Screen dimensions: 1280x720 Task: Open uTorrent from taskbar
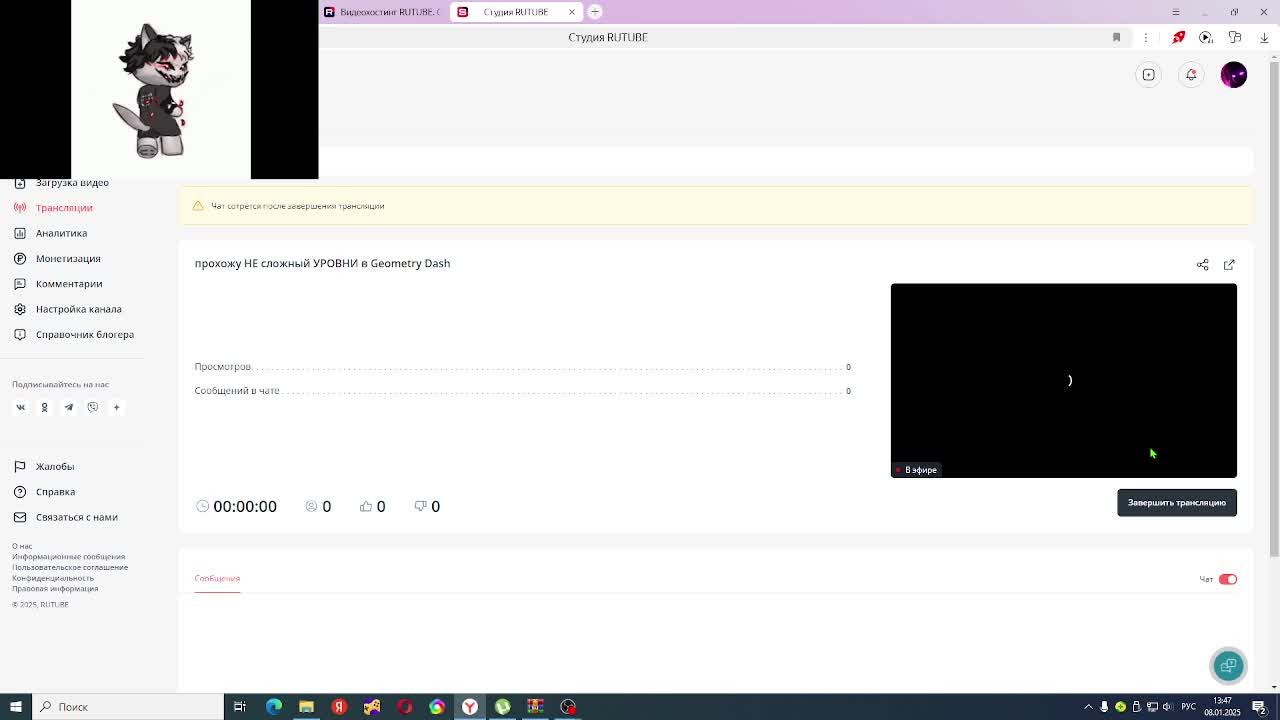(x=503, y=707)
